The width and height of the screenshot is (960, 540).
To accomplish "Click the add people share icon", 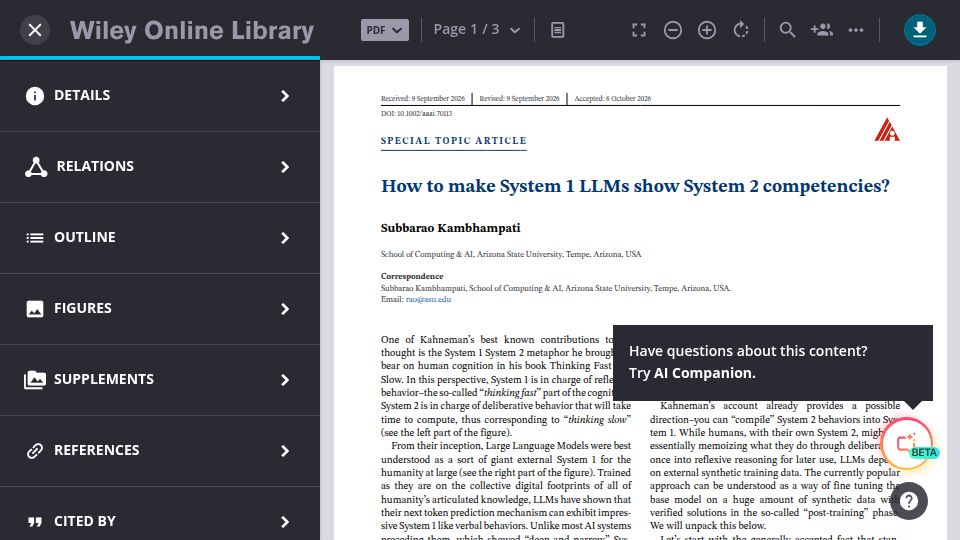I will point(822,30).
